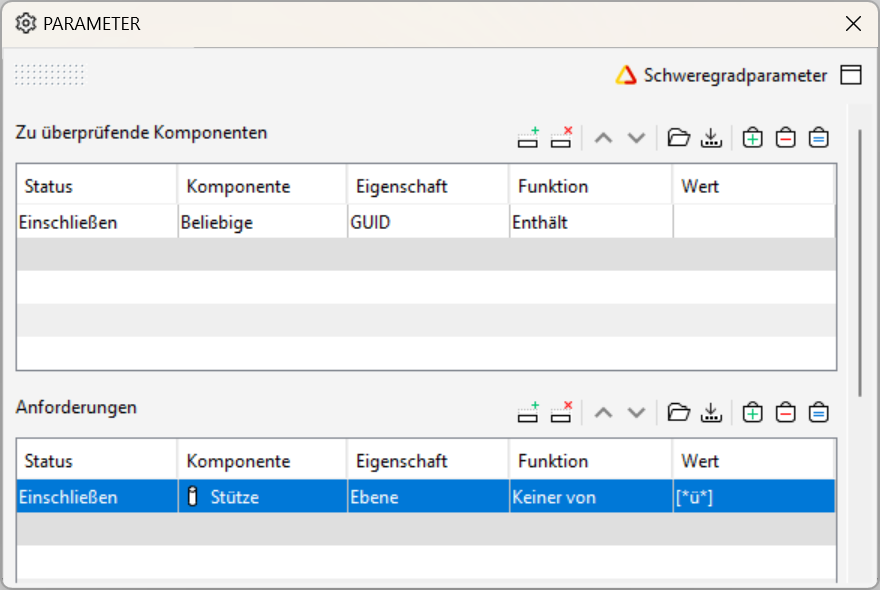Click the vertical scrollbar thumb
The image size is (880, 590).
tap(860, 264)
